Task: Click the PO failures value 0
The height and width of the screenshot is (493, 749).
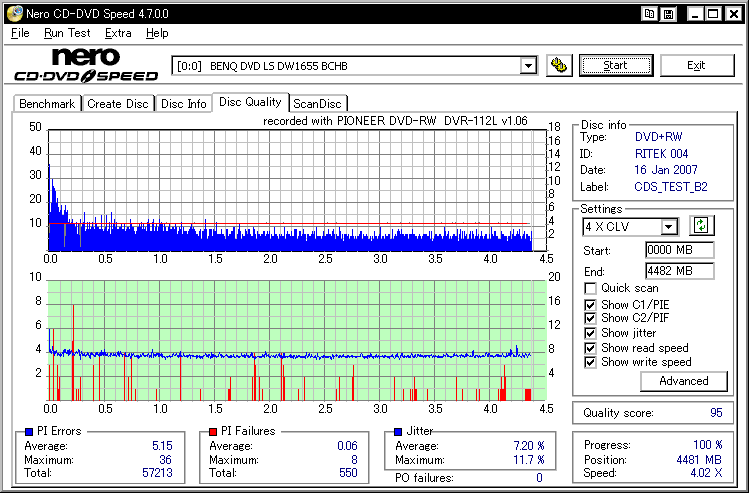Action: (539, 478)
